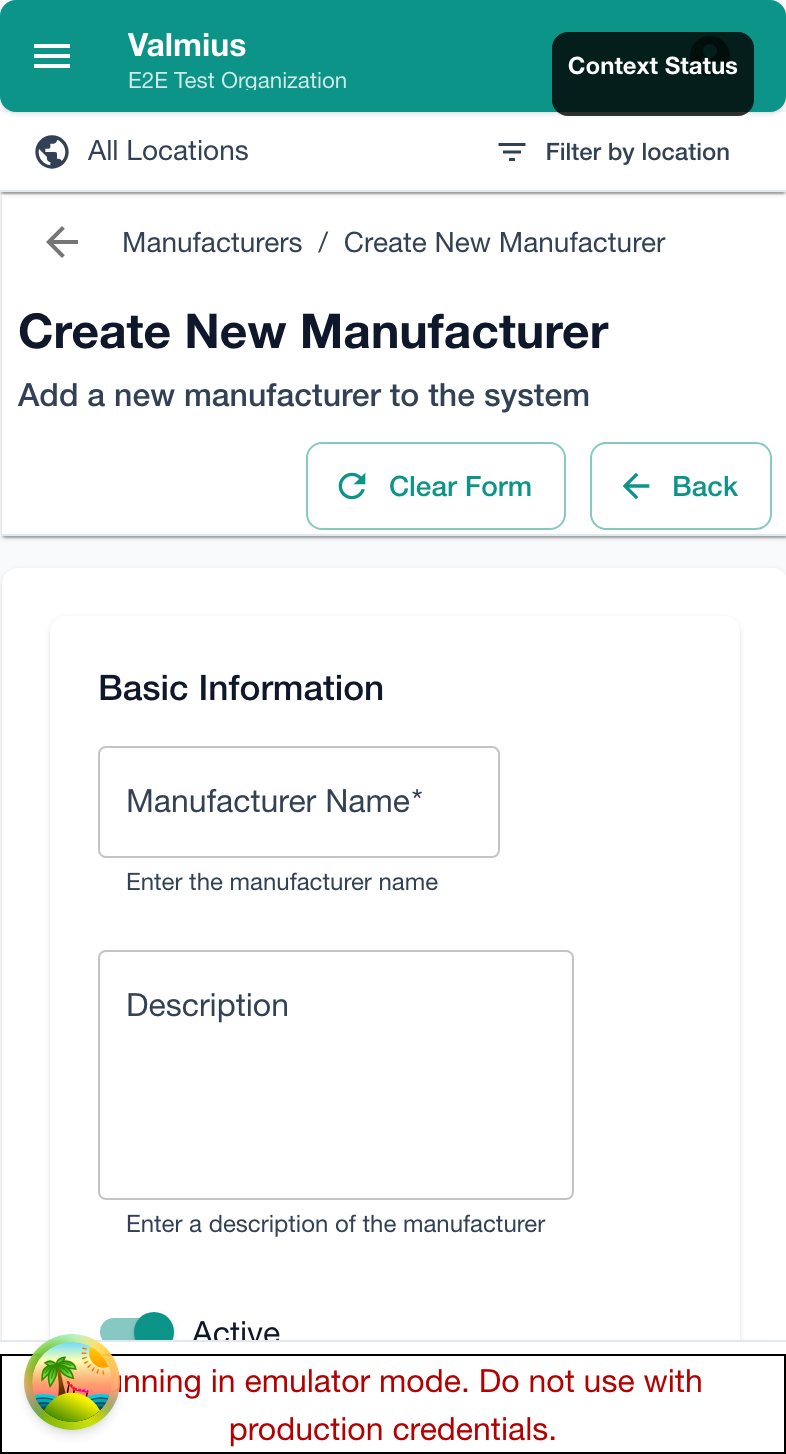Viewport: 786px width, 1454px height.
Task: Click the Clear Form button
Action: click(x=436, y=486)
